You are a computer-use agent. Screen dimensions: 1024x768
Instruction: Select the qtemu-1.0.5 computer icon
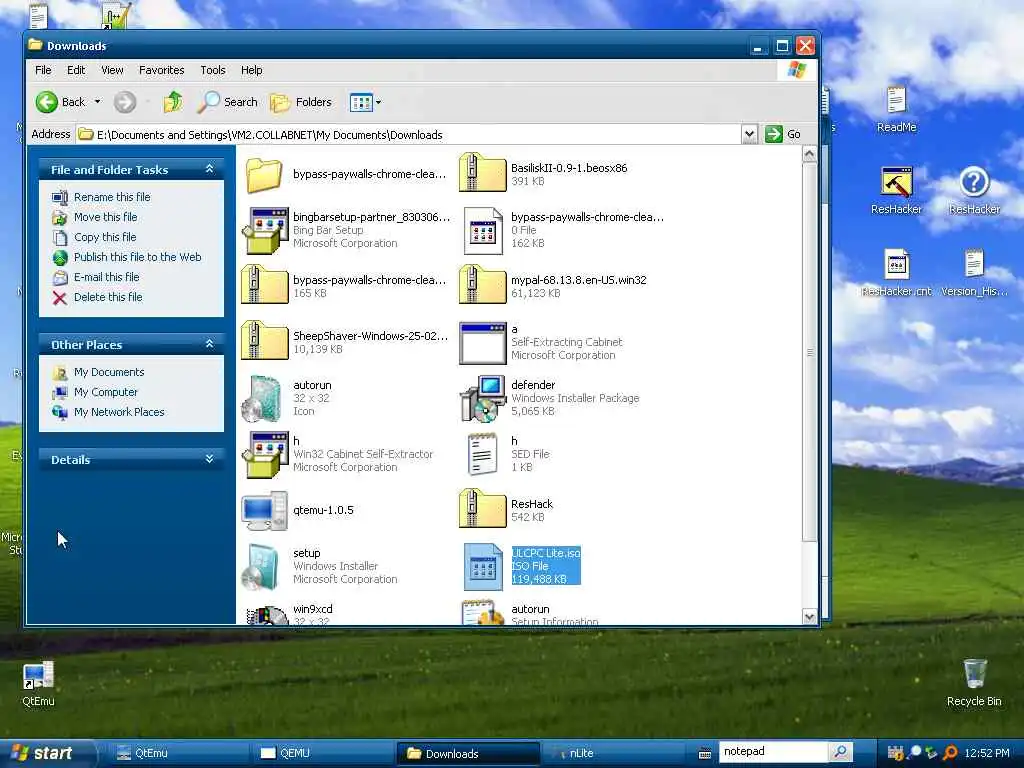pyautogui.click(x=264, y=511)
